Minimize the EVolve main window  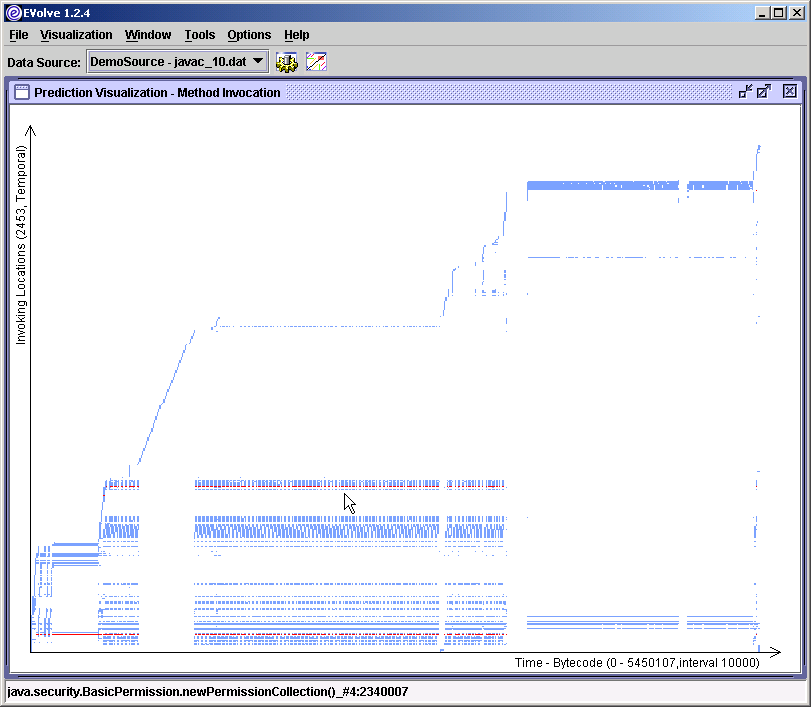(x=761, y=13)
